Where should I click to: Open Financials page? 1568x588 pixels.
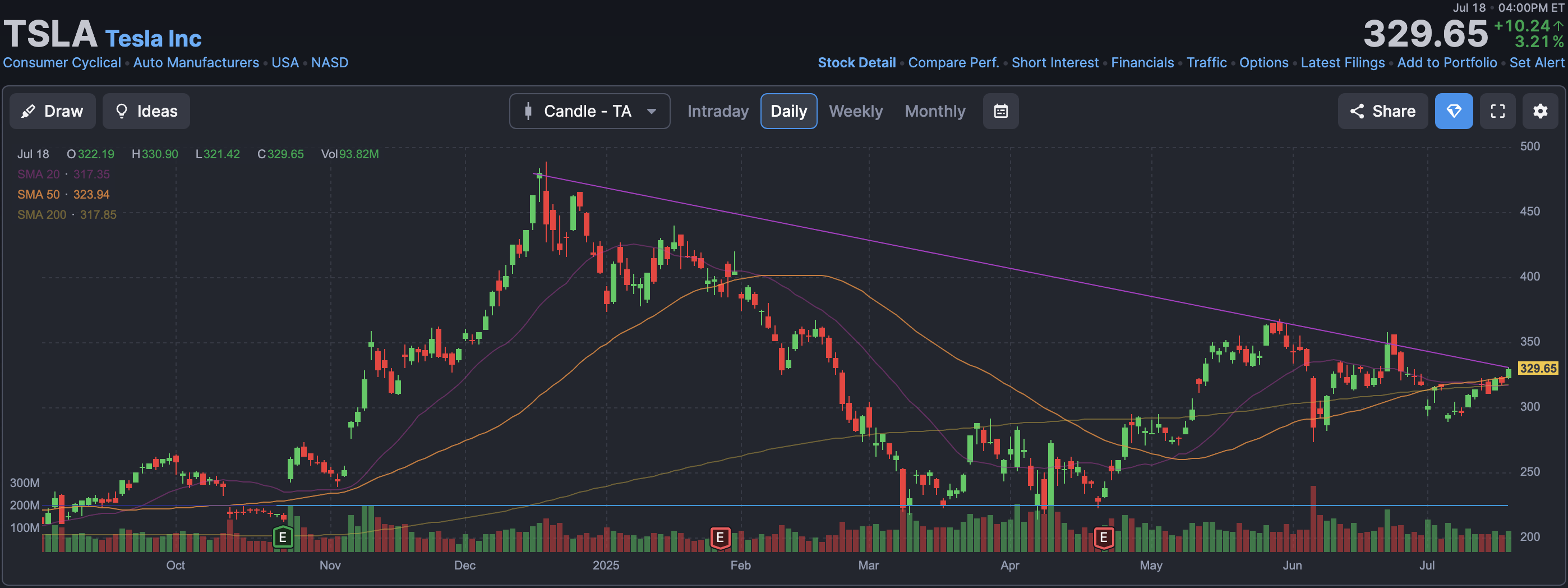(x=1142, y=63)
